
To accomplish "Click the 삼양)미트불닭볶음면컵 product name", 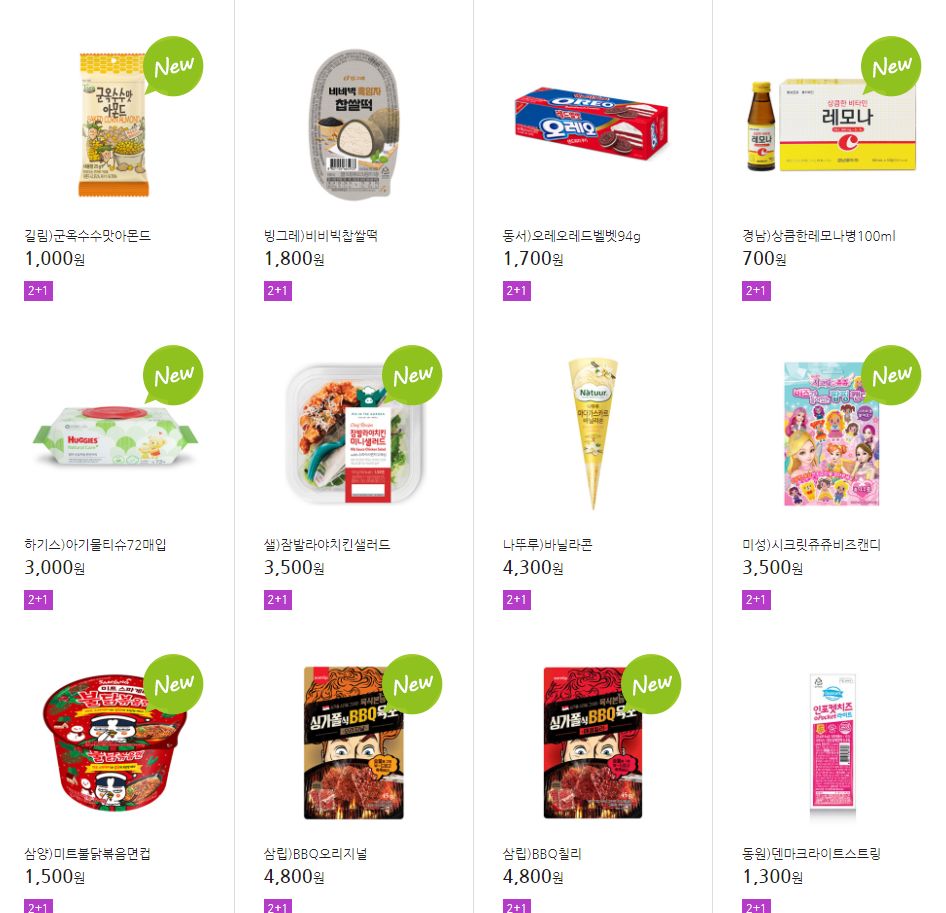I will point(87,853).
